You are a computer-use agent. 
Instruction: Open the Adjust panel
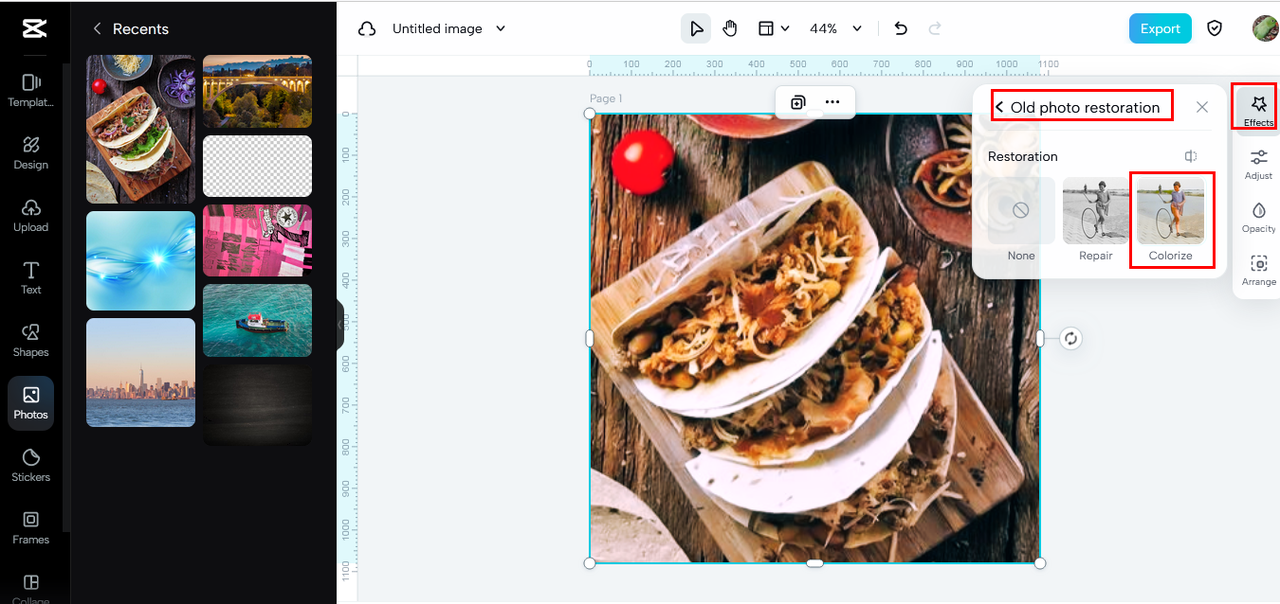(x=1258, y=163)
